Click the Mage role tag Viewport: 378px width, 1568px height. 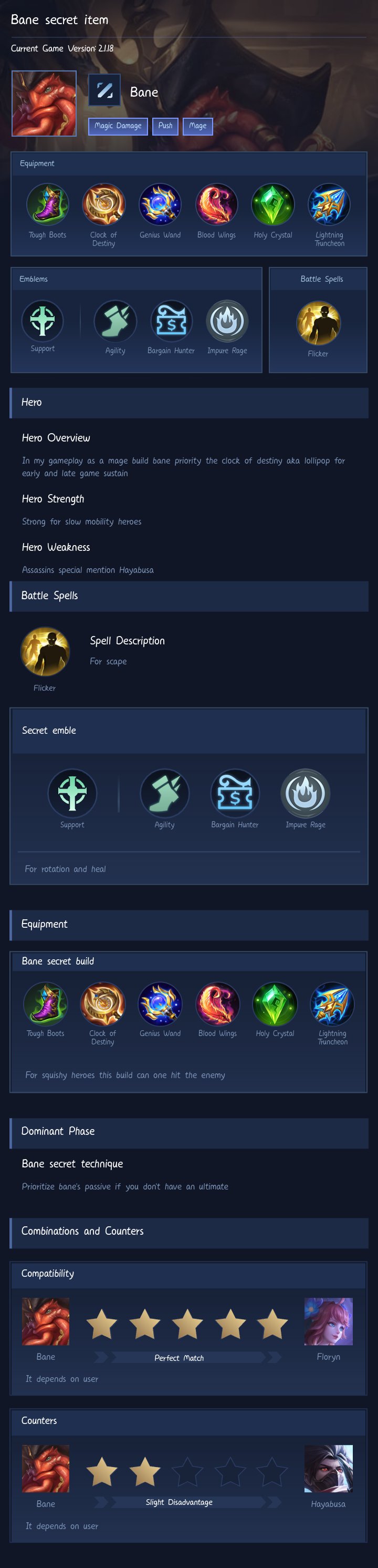tap(197, 126)
